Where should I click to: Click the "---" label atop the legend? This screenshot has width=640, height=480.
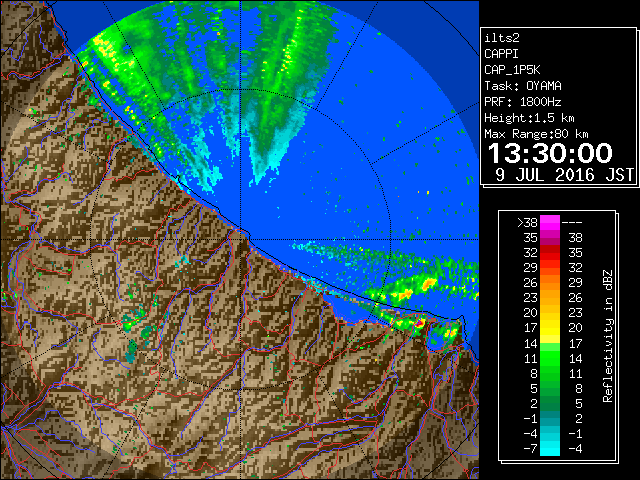point(572,223)
